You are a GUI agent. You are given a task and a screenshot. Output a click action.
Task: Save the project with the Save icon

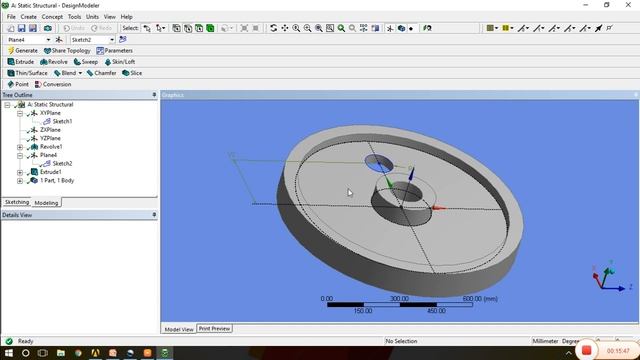click(22, 28)
